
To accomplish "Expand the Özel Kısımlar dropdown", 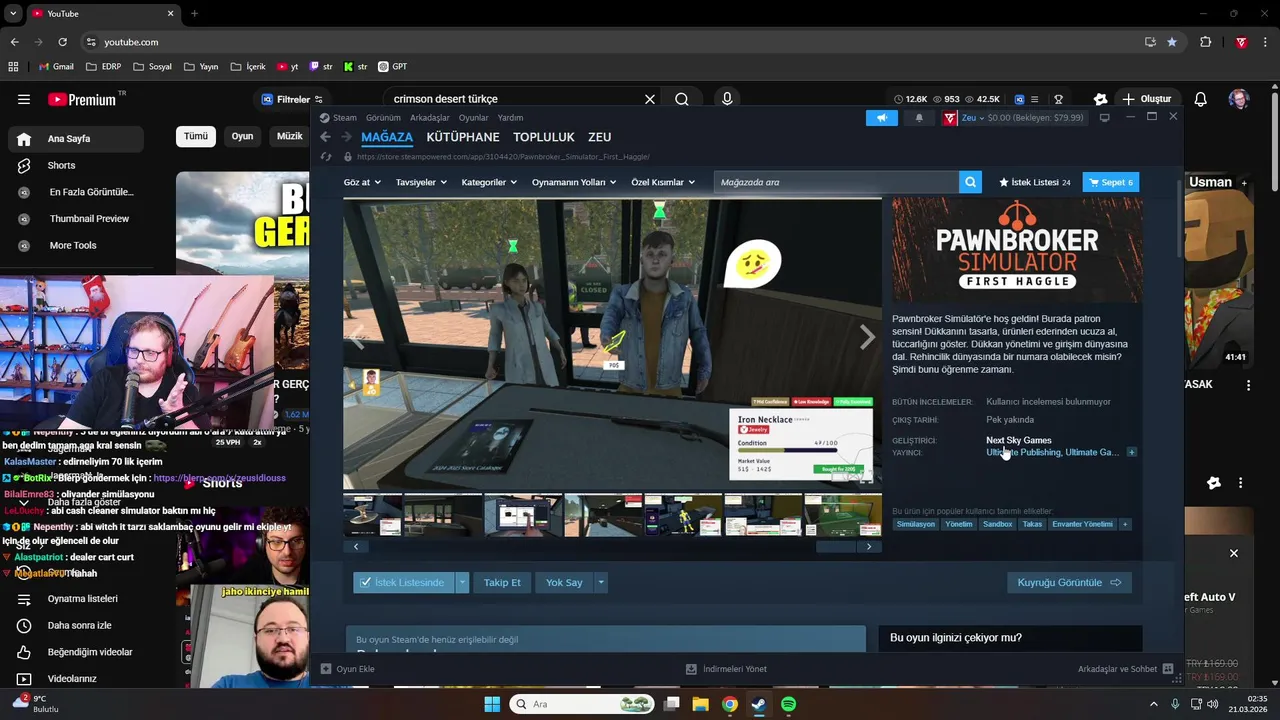I will pos(663,182).
